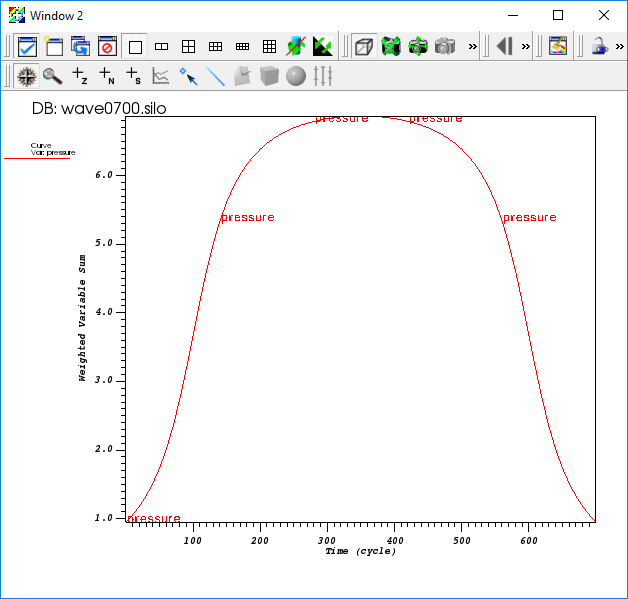This screenshot has height=599, width=628.
Task: Select the line tool icon
Action: click(x=215, y=76)
